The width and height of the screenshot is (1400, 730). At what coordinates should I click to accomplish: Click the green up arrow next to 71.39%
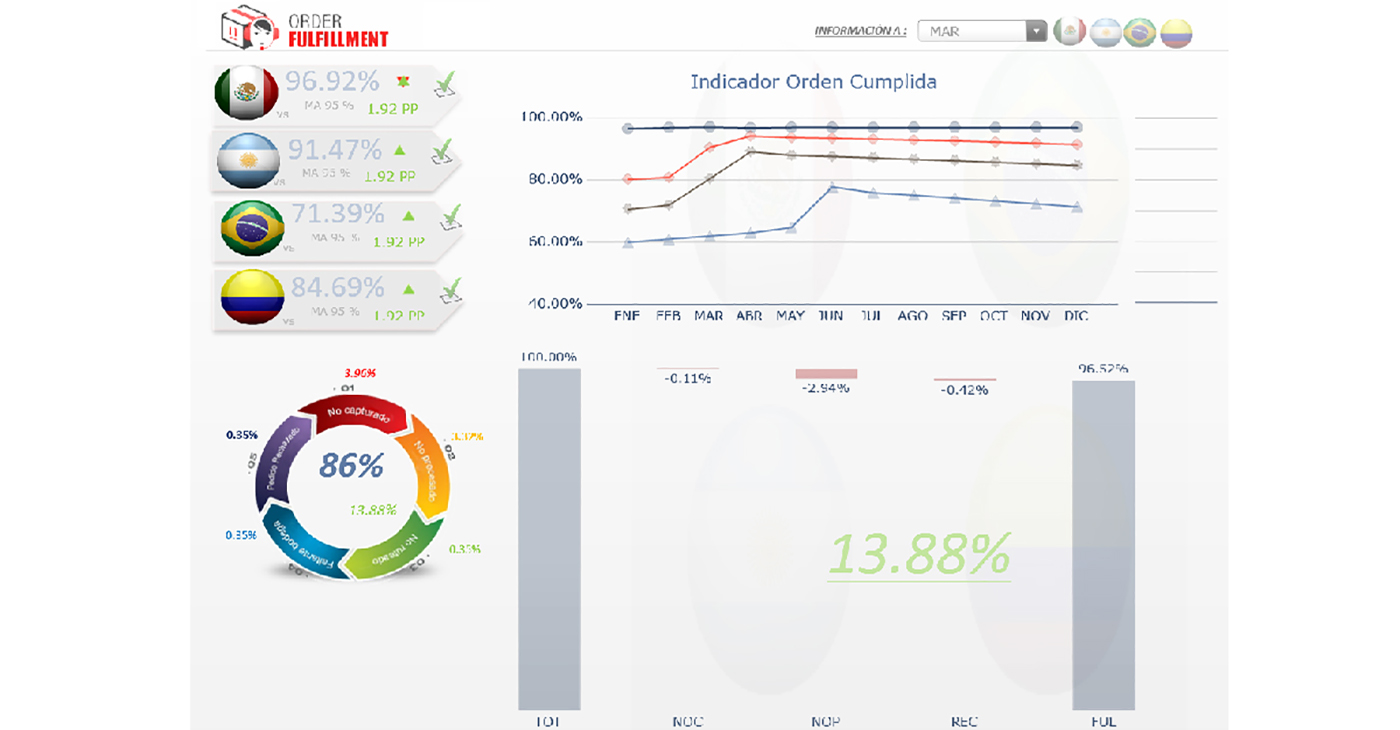point(408,215)
